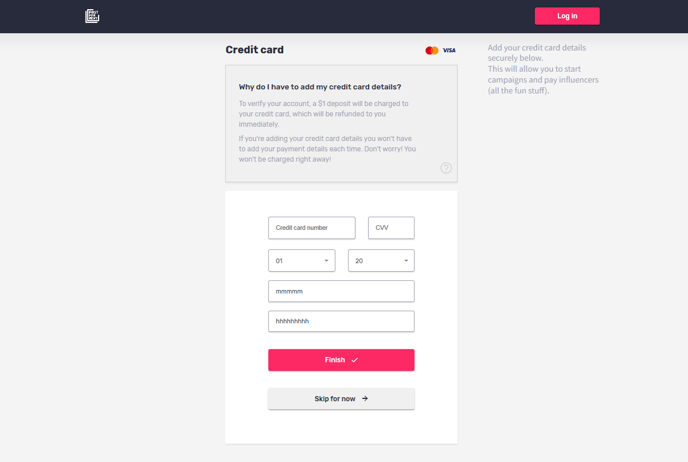Click the Credit card heading
The image size is (688, 462).
coord(254,50)
